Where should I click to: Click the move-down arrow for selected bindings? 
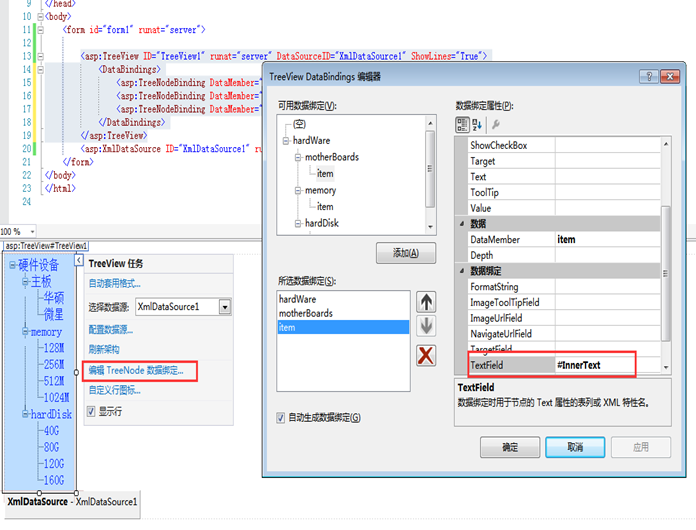coord(425,326)
